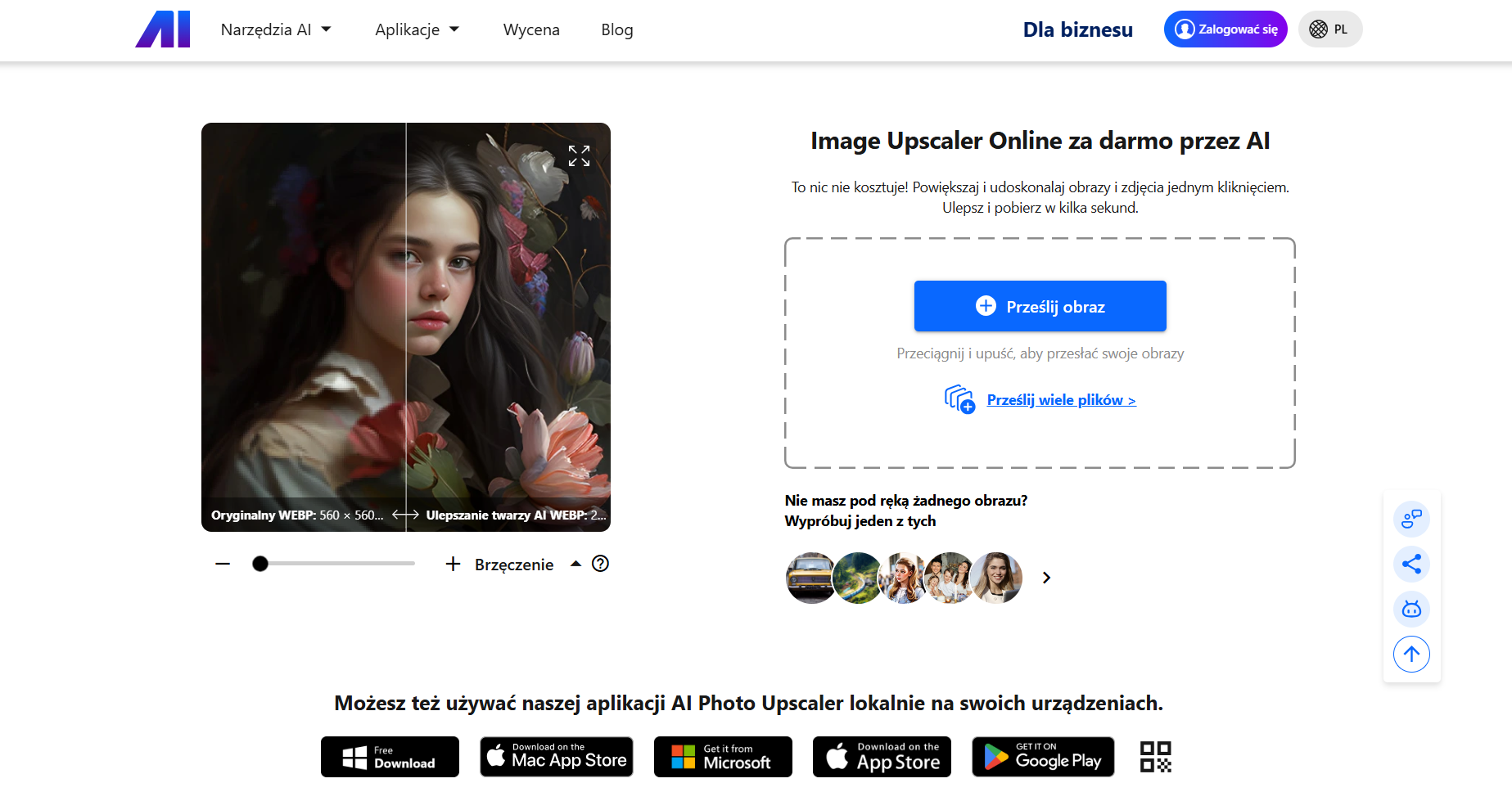Open the robot assistant icon
Viewport: 1512px width, 792px height.
[1411, 609]
